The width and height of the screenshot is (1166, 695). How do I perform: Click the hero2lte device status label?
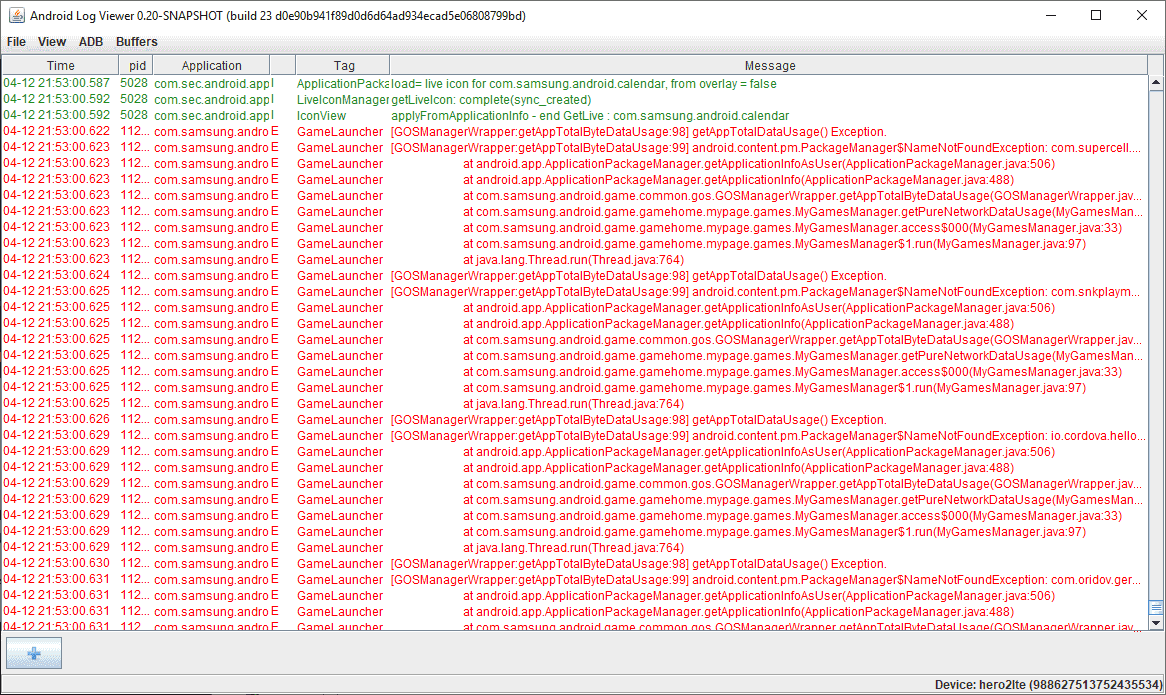pyautogui.click(x=1046, y=685)
